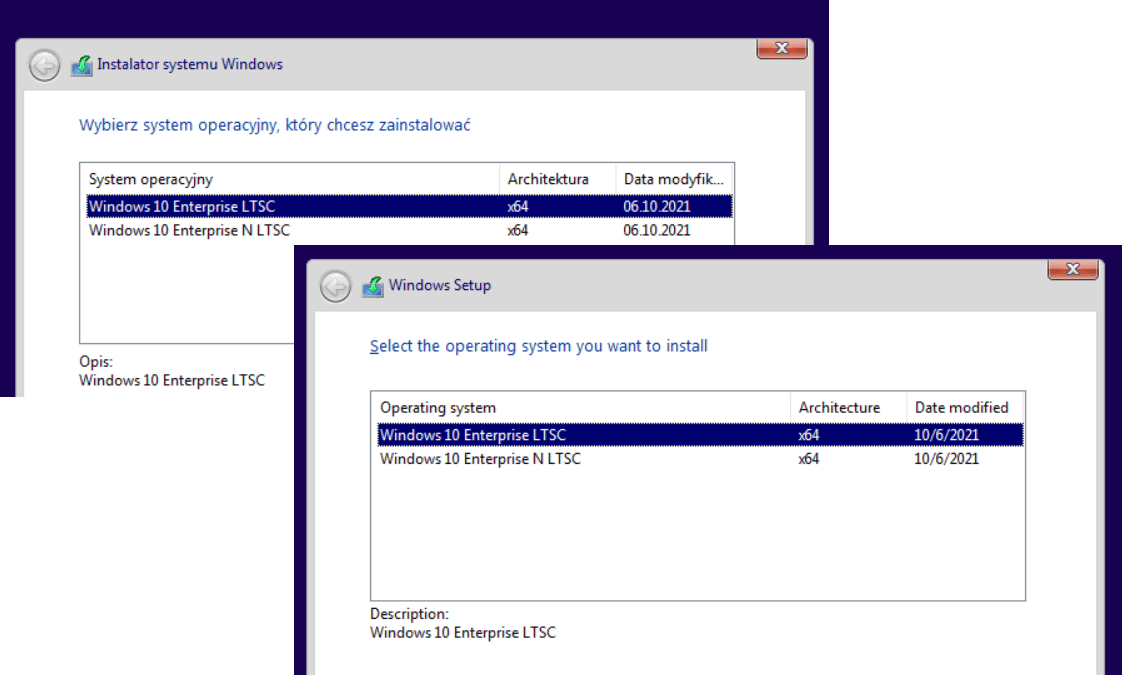Click the back arrow in Instalator systemu Windows

click(x=44, y=65)
